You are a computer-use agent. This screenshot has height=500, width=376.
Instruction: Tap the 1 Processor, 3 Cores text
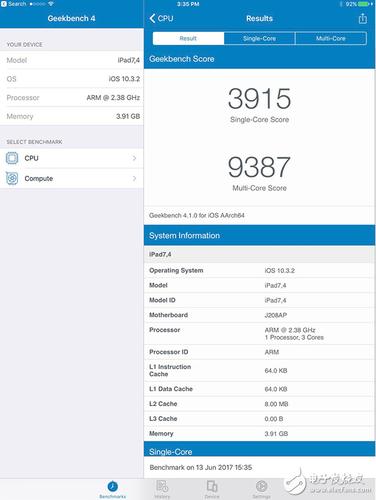(x=294, y=337)
